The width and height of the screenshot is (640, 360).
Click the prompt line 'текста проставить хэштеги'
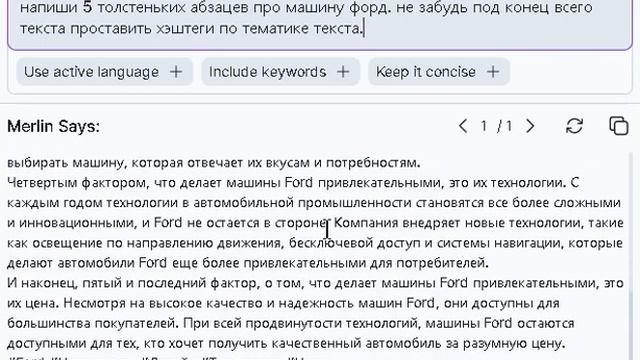191,29
